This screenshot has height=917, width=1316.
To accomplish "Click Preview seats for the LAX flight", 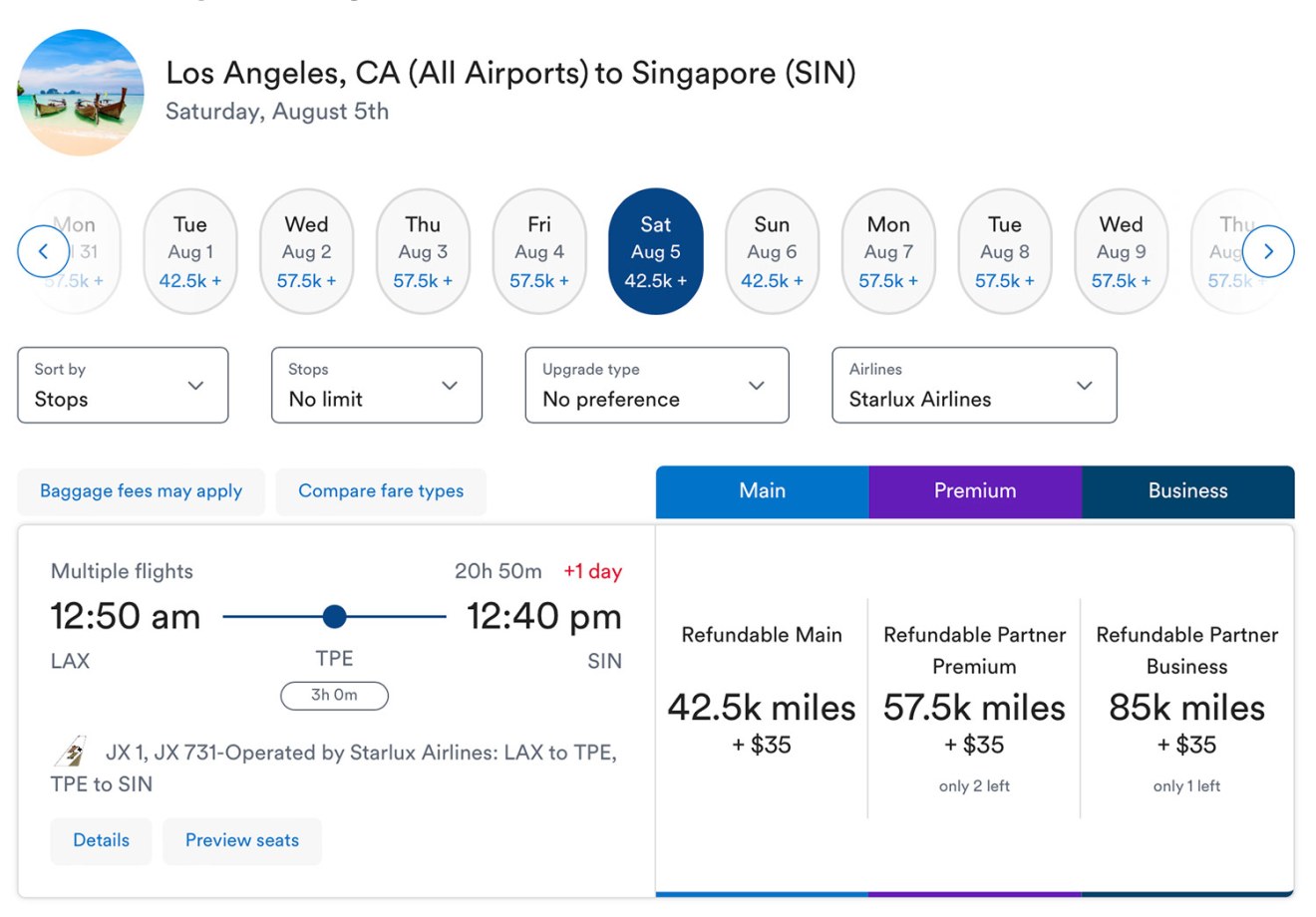I will 242,840.
